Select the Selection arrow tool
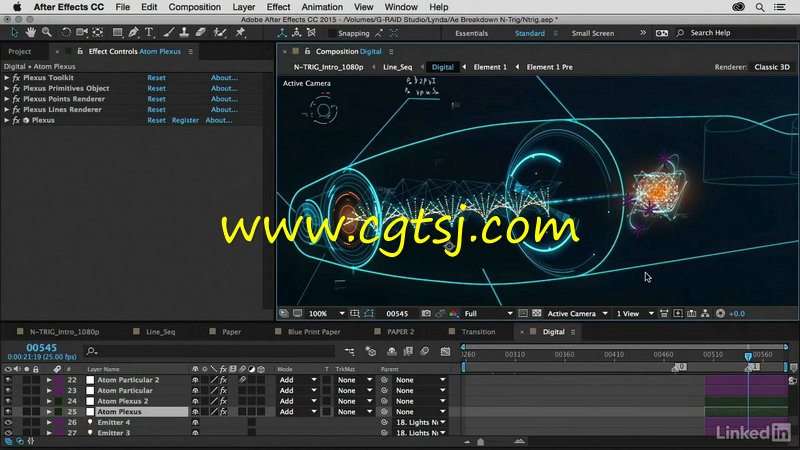This screenshot has width=800, height=450. [x=14, y=33]
